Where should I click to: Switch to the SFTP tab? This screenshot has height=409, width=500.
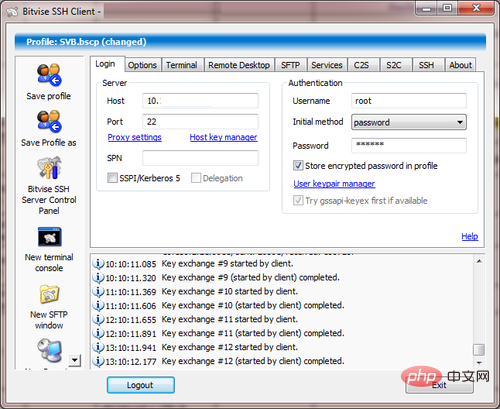coord(290,65)
